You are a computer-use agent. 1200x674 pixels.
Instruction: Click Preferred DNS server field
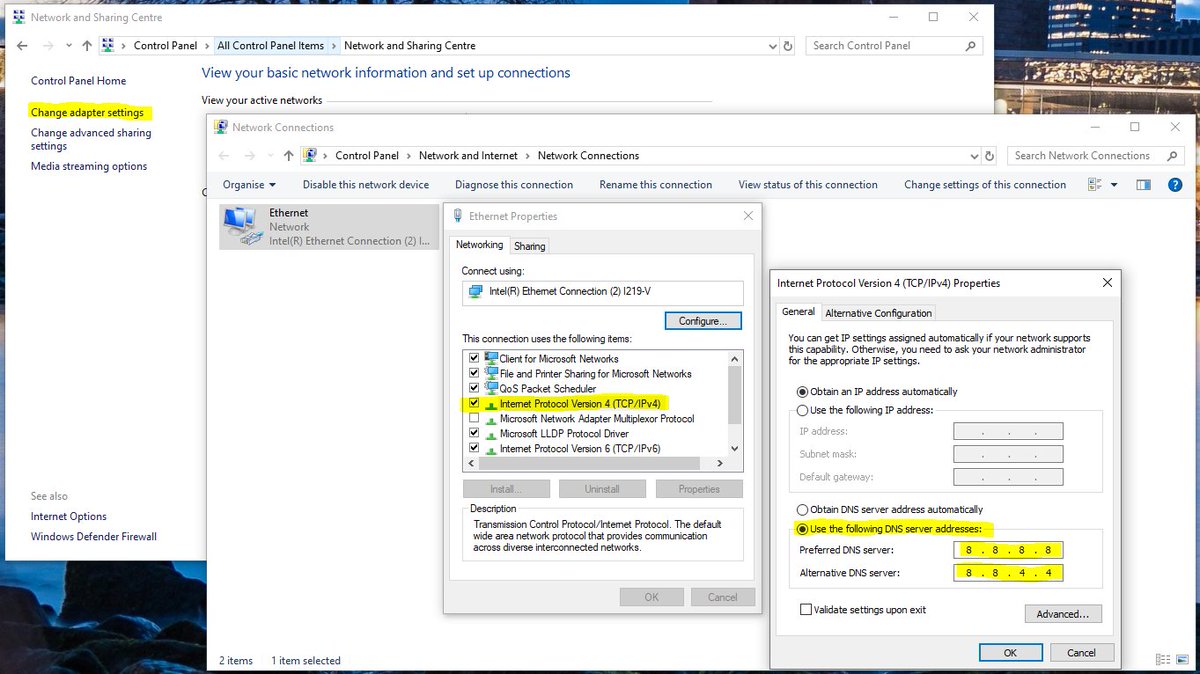1008,550
